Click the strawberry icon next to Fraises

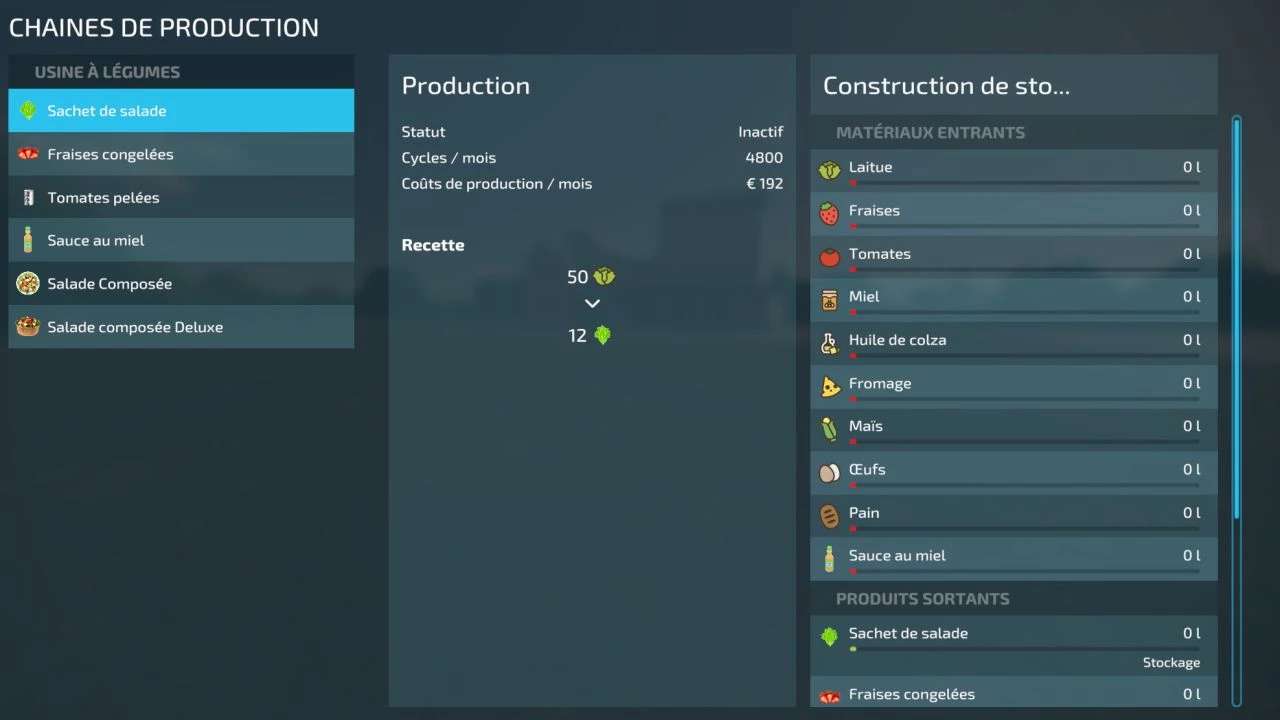click(829, 213)
